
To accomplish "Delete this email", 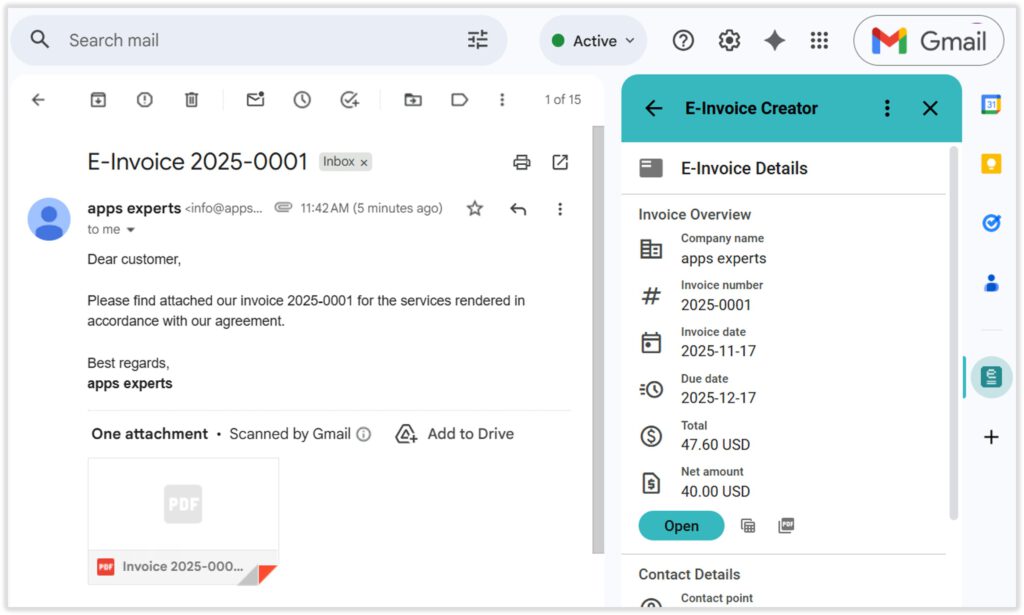I will click(191, 99).
